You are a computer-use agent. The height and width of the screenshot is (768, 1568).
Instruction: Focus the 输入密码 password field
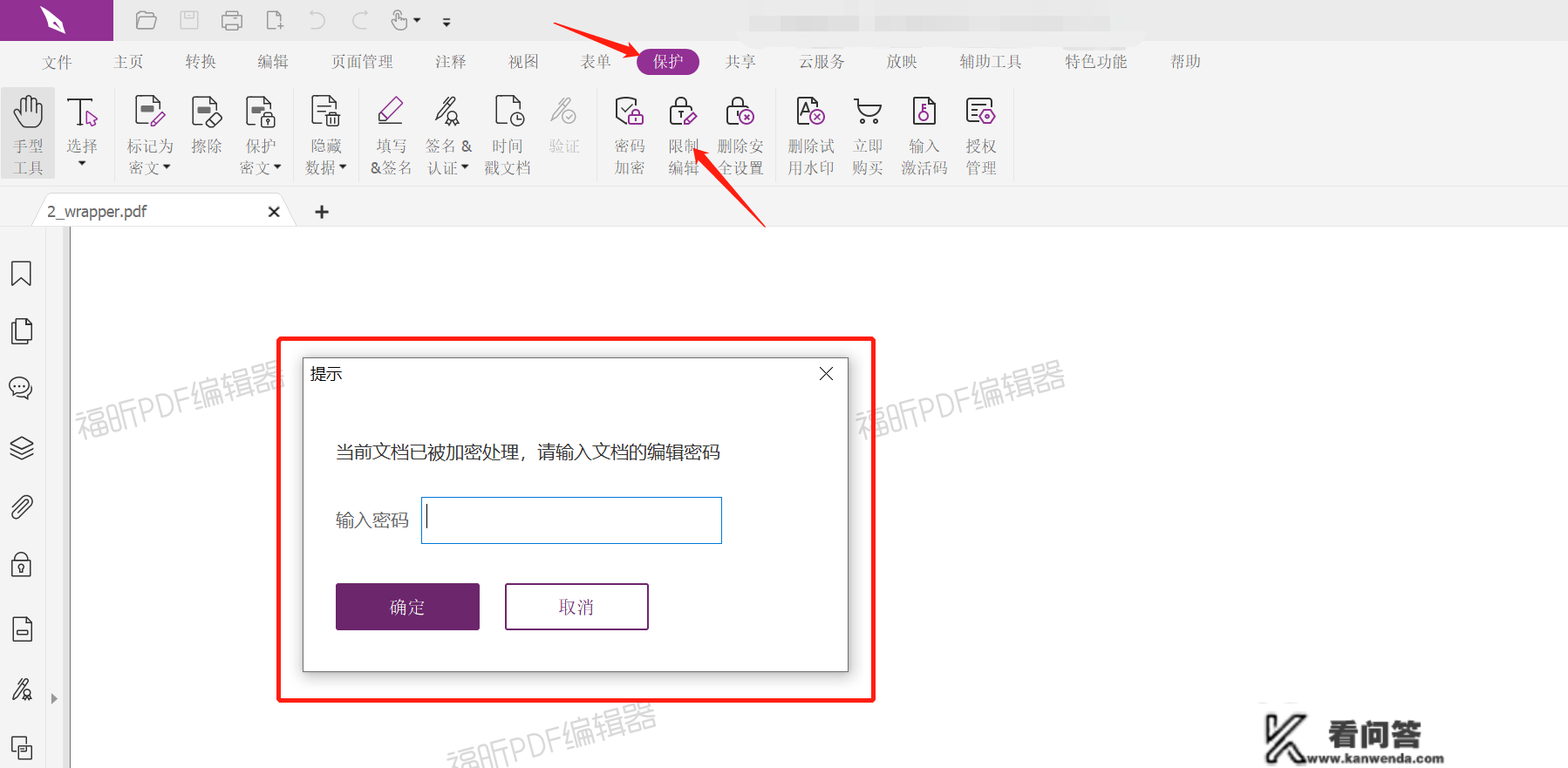[571, 520]
